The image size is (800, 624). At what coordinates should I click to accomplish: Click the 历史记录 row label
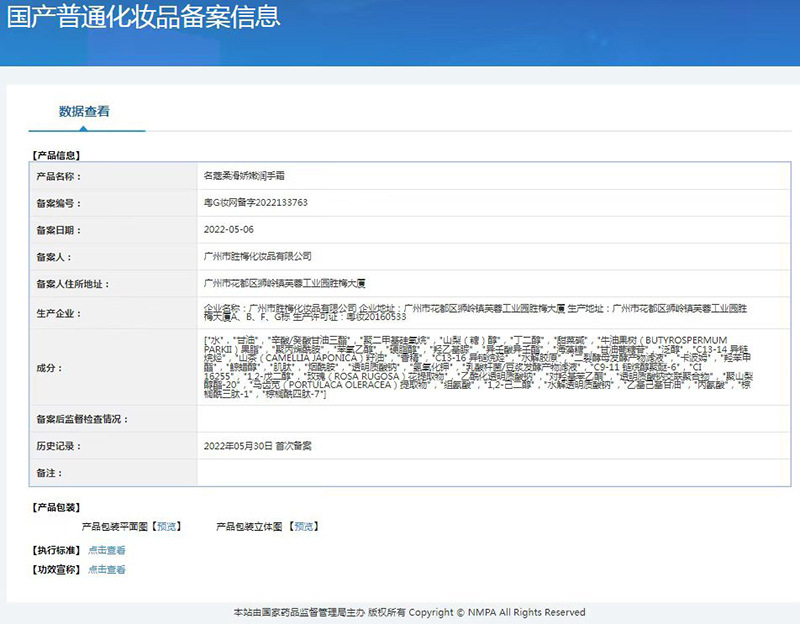point(59,446)
